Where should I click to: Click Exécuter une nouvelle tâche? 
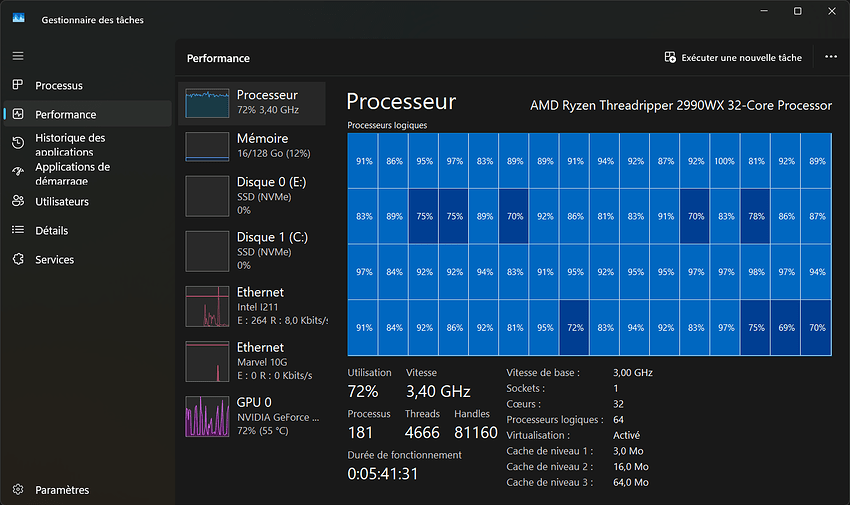pyautogui.click(x=733, y=57)
